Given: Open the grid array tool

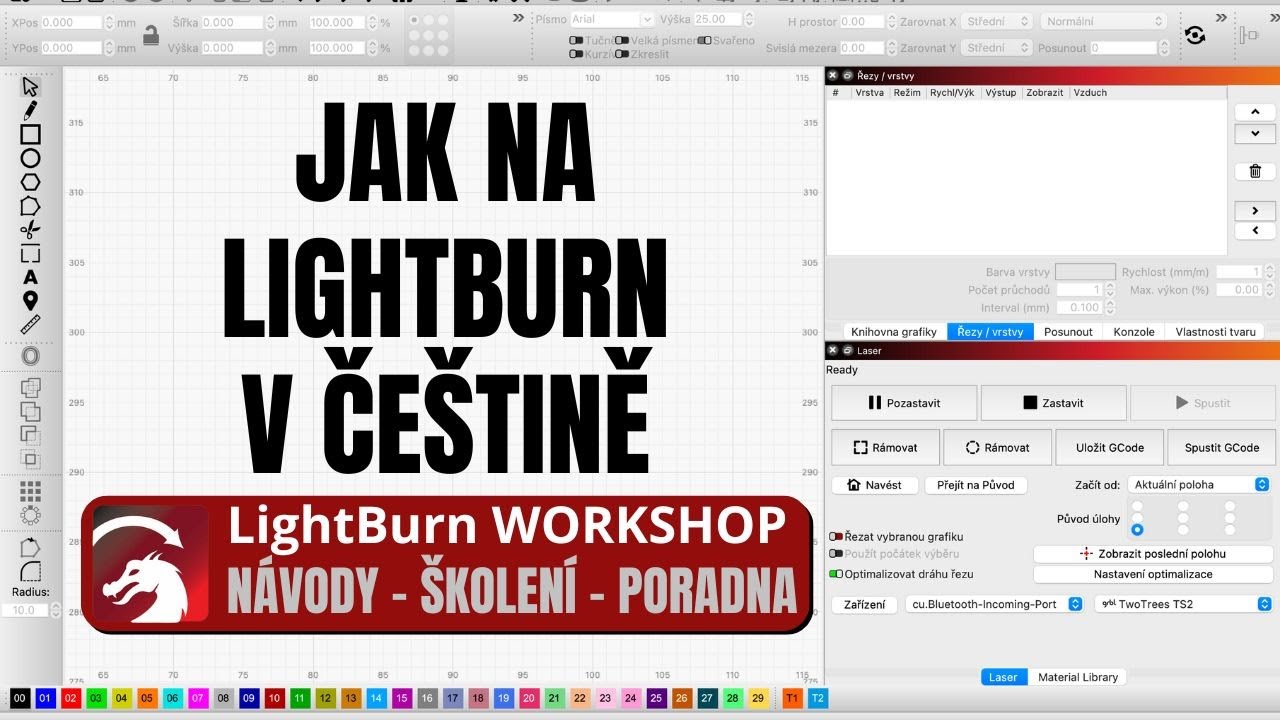Looking at the screenshot, I should pyautogui.click(x=30, y=491).
